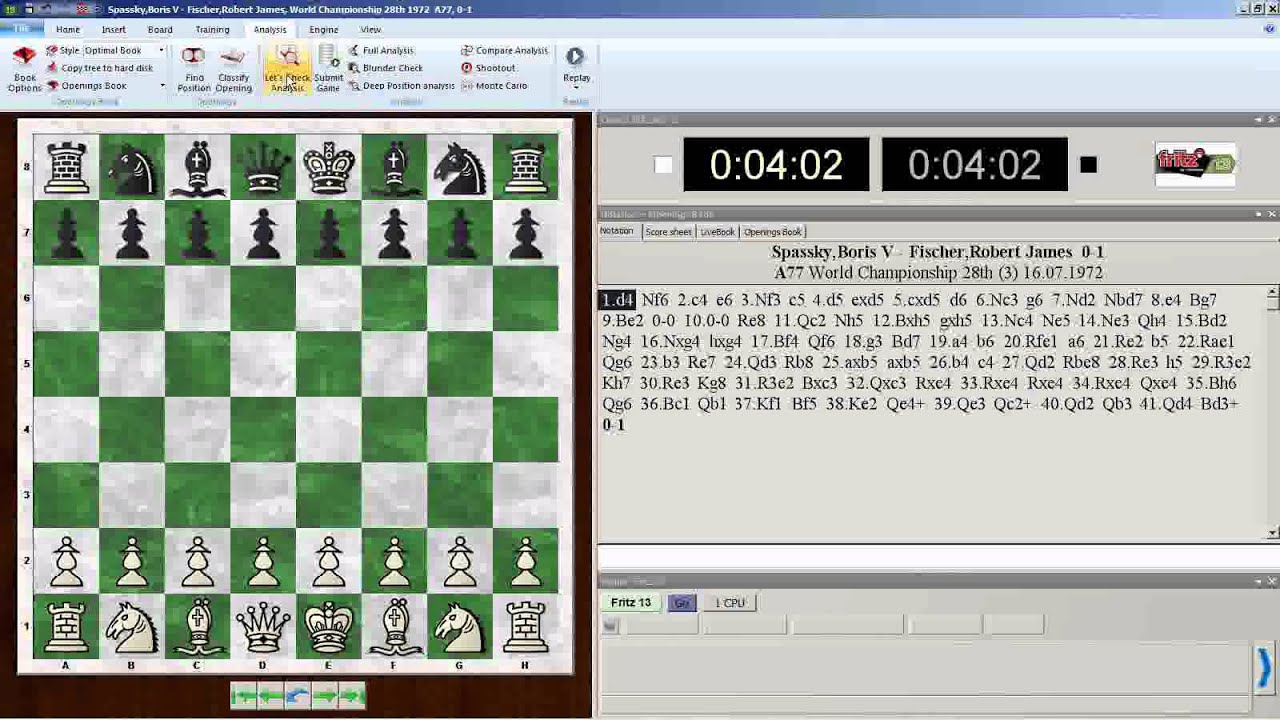Screen dimensions: 1280x720
Task: Open the clock pane pin menu
Action: click(1258, 120)
